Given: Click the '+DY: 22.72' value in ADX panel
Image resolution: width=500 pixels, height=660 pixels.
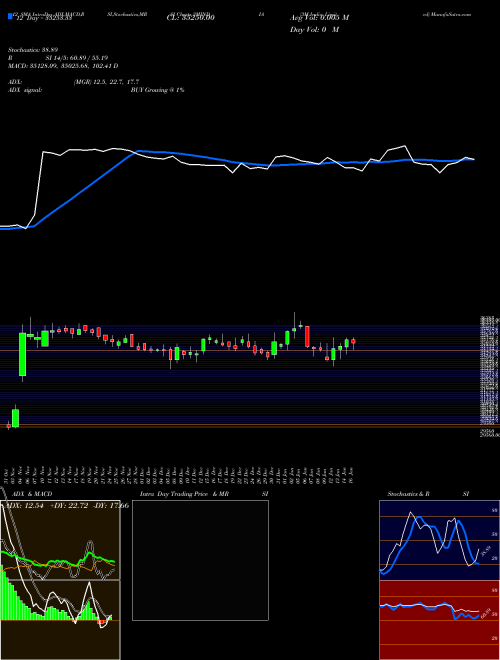Looking at the screenshot, I should [69, 506].
